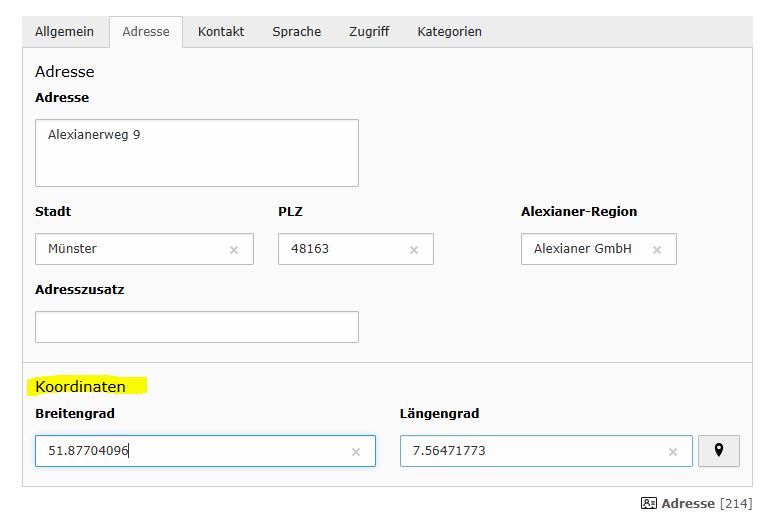Click into the Stadt input field
Image resolution: width=776 pixels, height=520 pixels.
point(130,249)
